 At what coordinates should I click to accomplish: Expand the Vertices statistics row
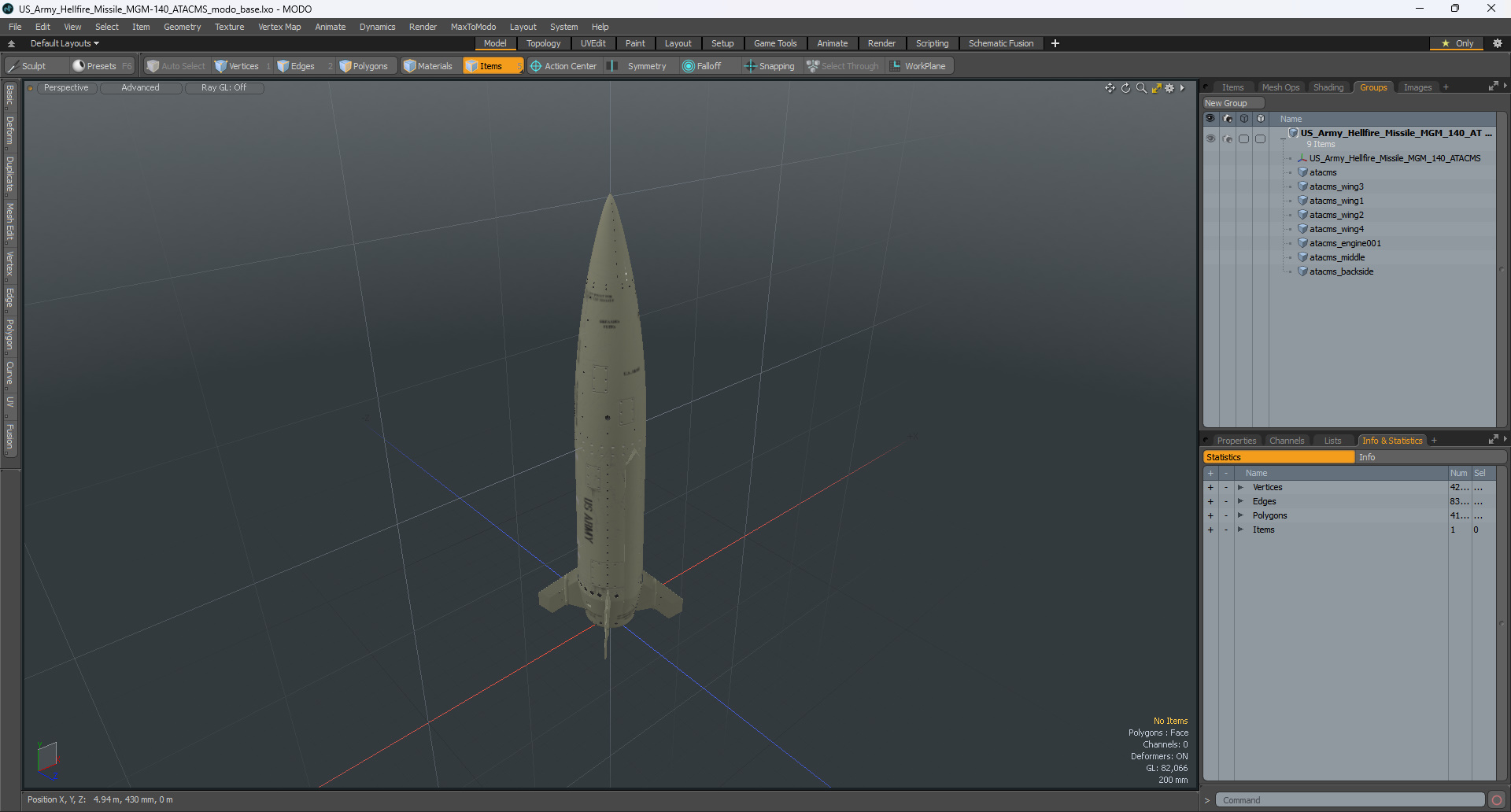click(x=1240, y=488)
